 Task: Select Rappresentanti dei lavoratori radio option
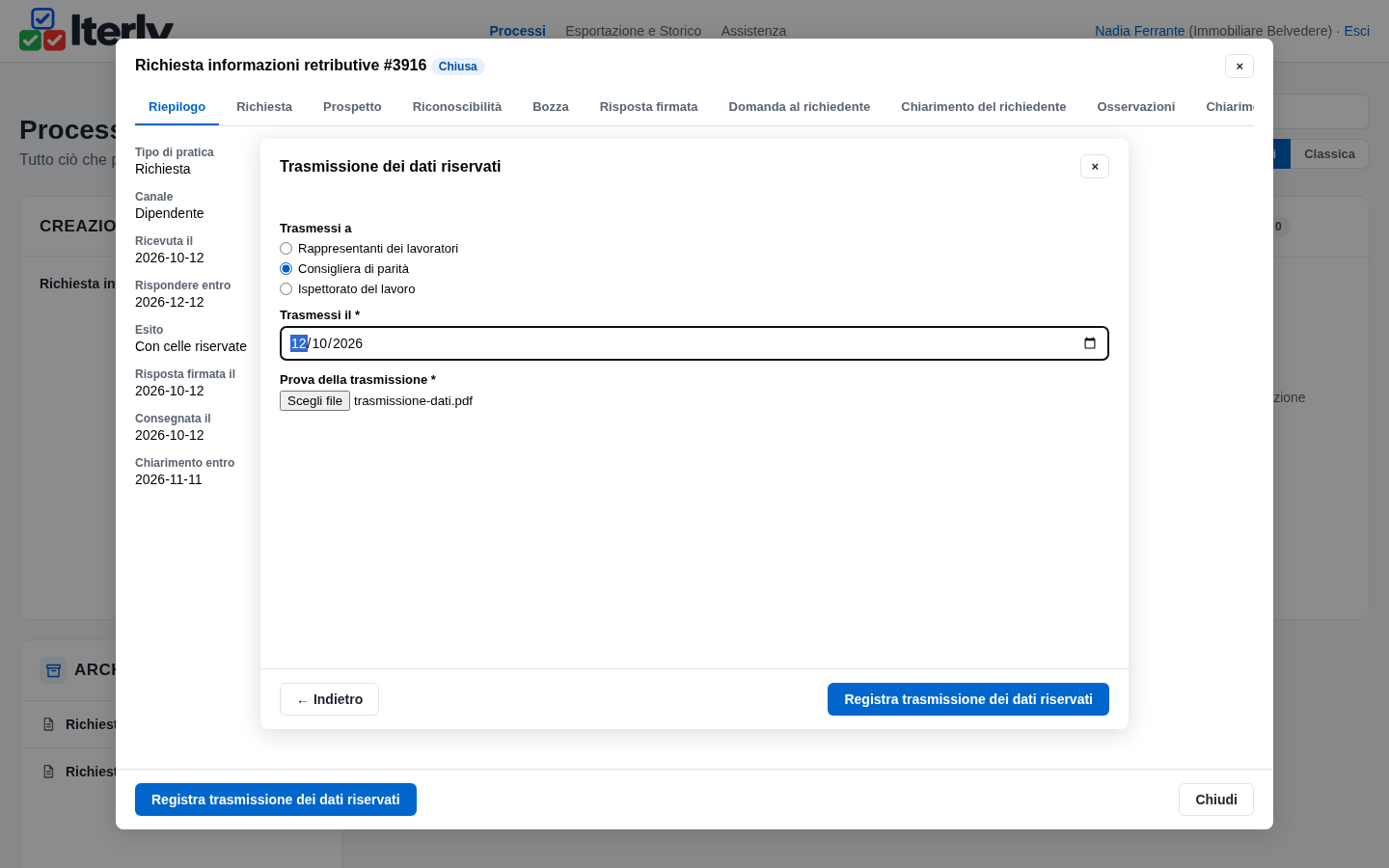pos(286,249)
